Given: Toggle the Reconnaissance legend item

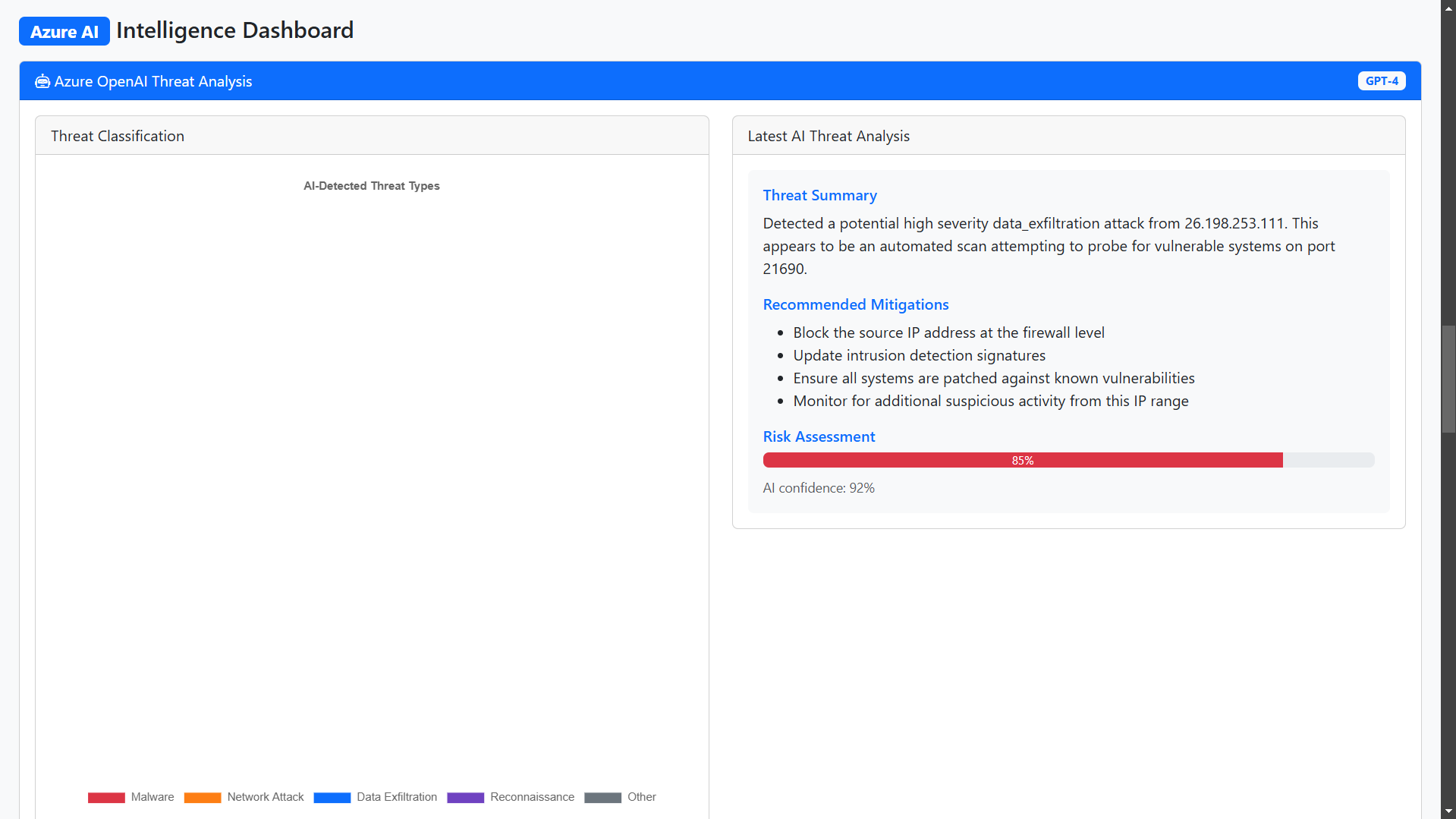Looking at the screenshot, I should [x=511, y=797].
